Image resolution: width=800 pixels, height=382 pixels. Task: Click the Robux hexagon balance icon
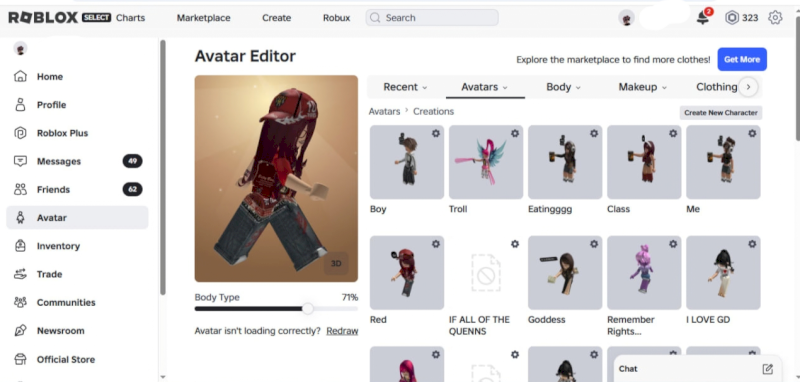[x=732, y=18]
